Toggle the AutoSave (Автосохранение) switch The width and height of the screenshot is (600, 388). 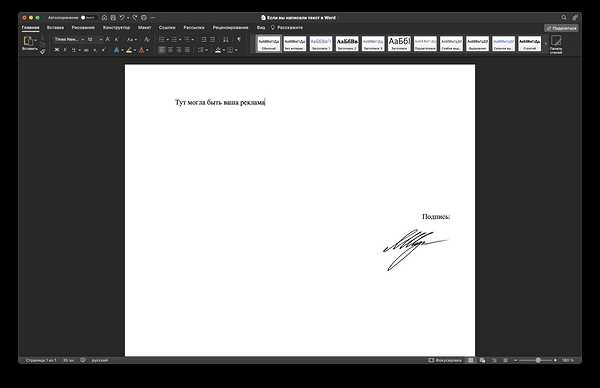coord(87,18)
